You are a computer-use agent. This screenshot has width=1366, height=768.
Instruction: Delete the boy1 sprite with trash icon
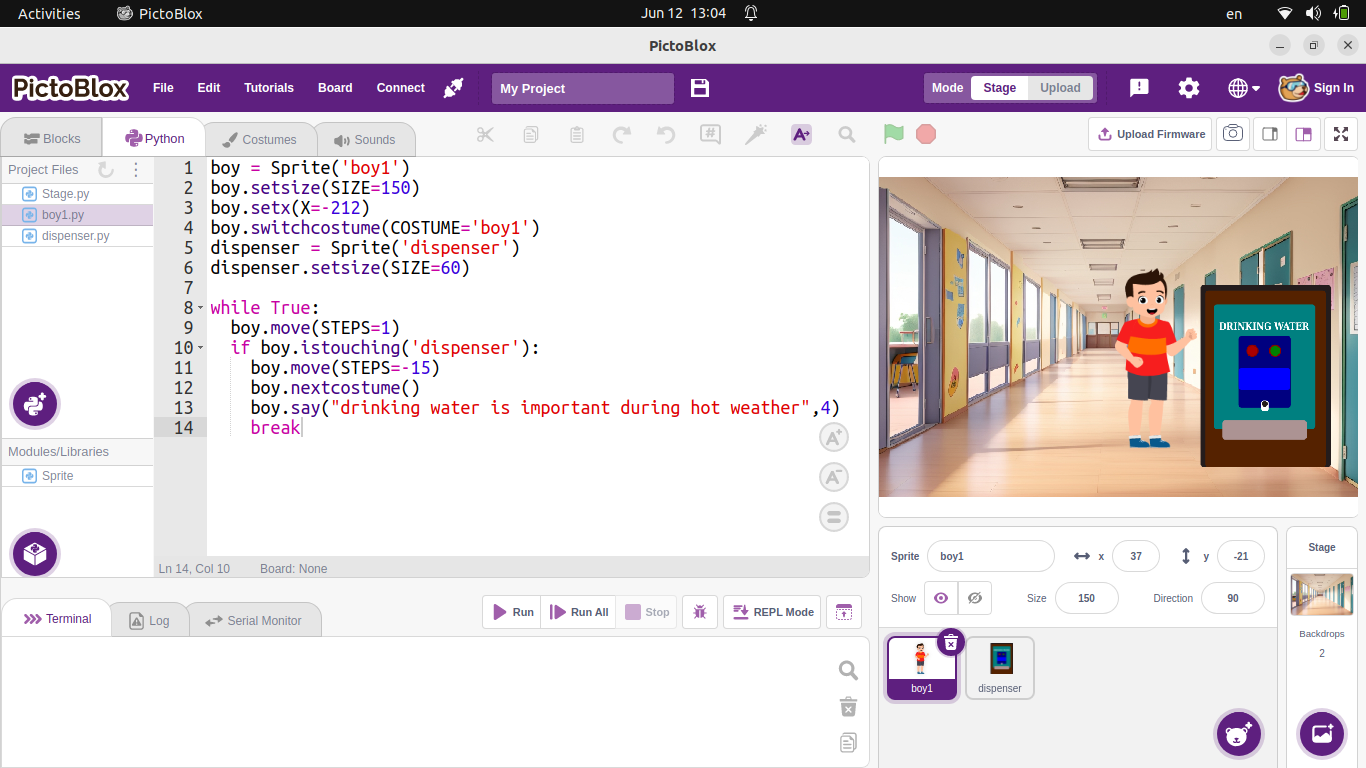point(951,642)
